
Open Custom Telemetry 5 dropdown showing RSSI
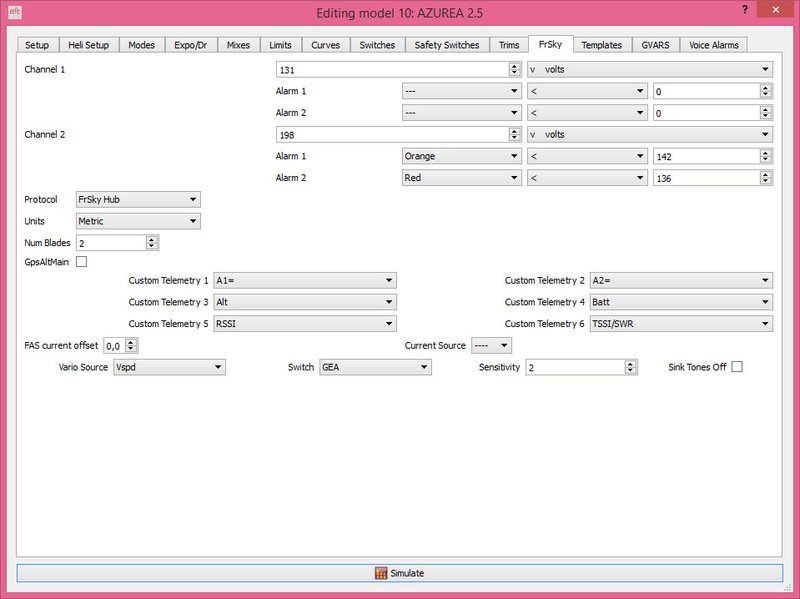tap(305, 324)
